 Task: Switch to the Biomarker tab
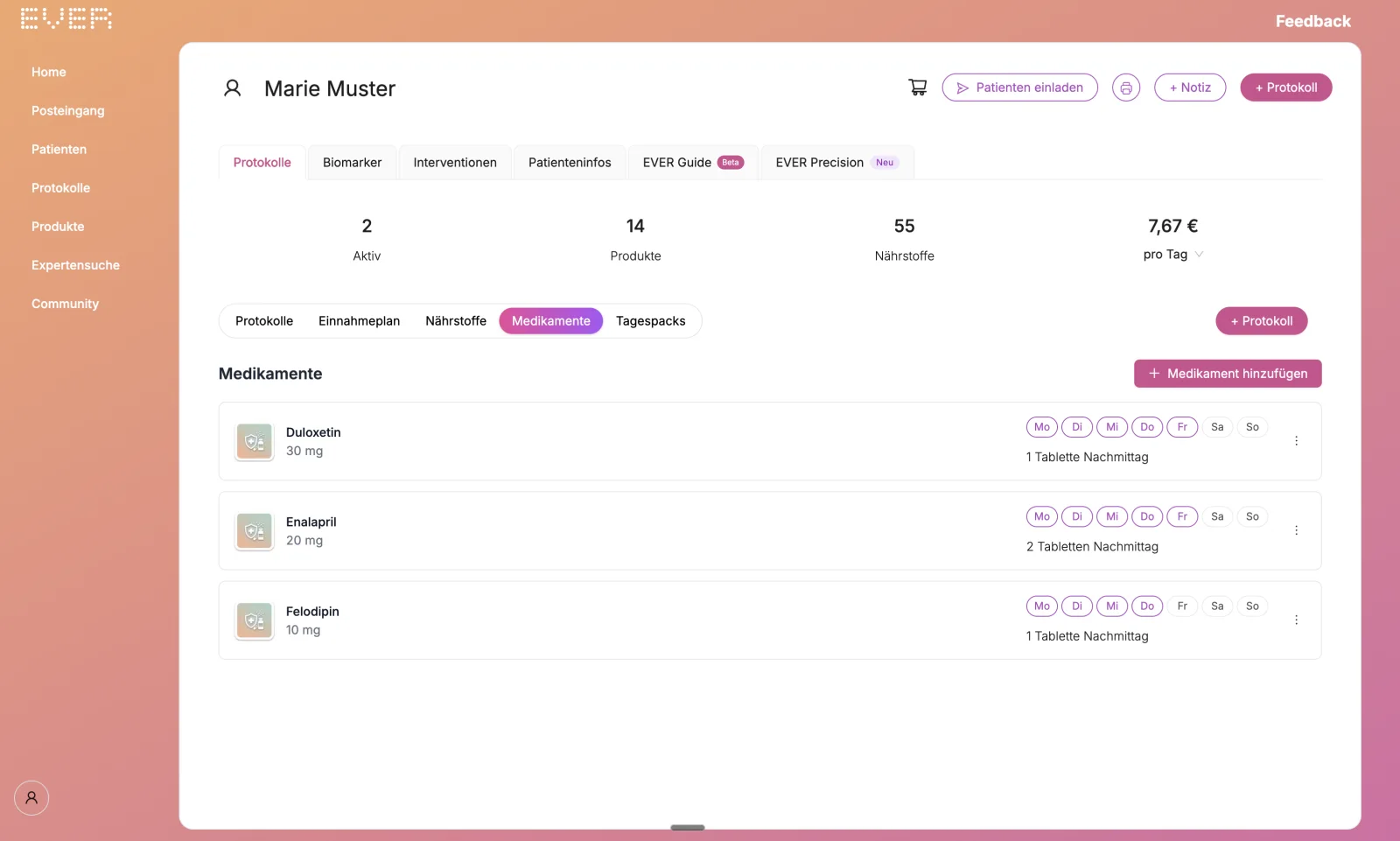point(352,163)
